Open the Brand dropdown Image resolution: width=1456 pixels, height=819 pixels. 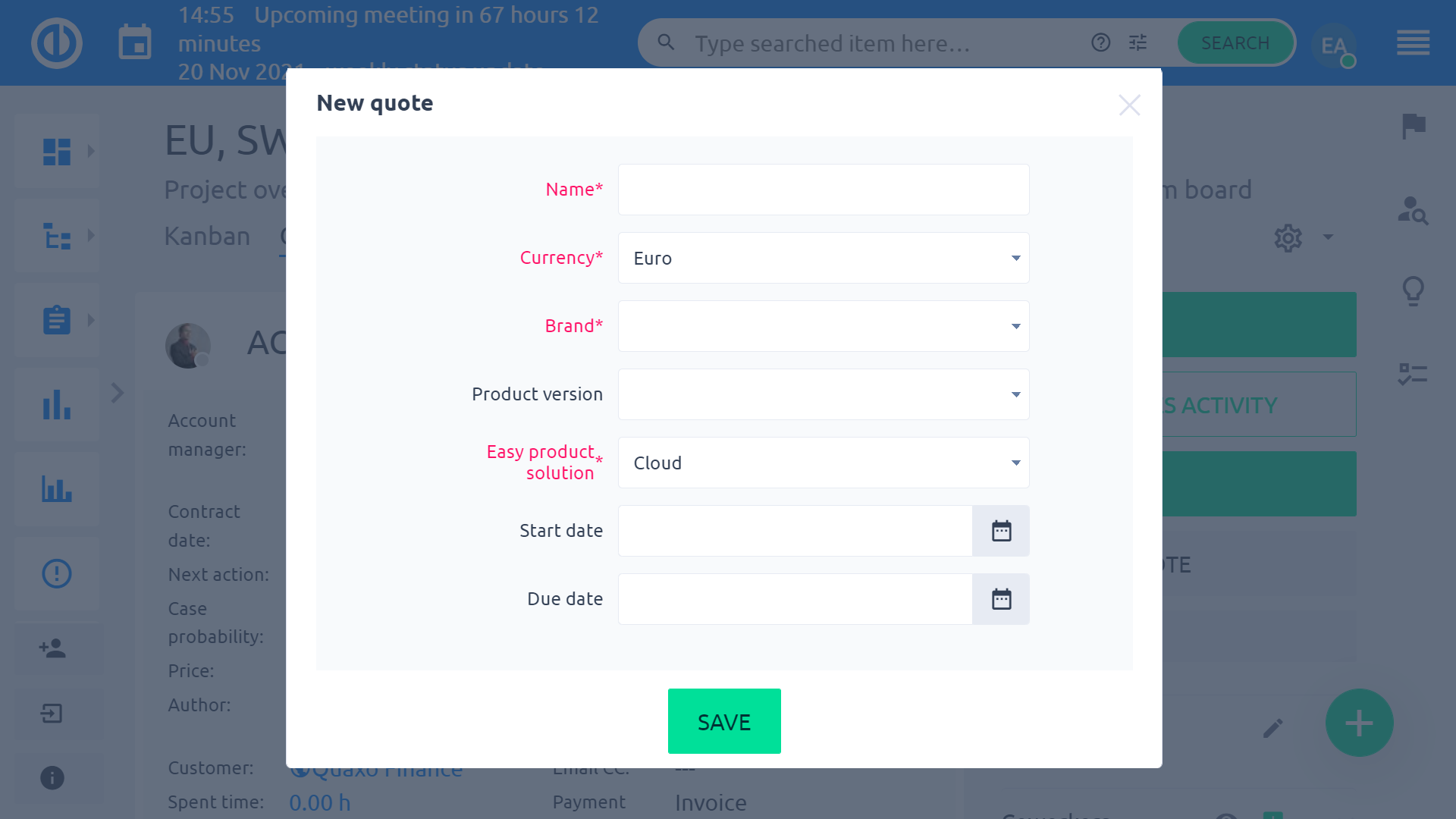(824, 326)
